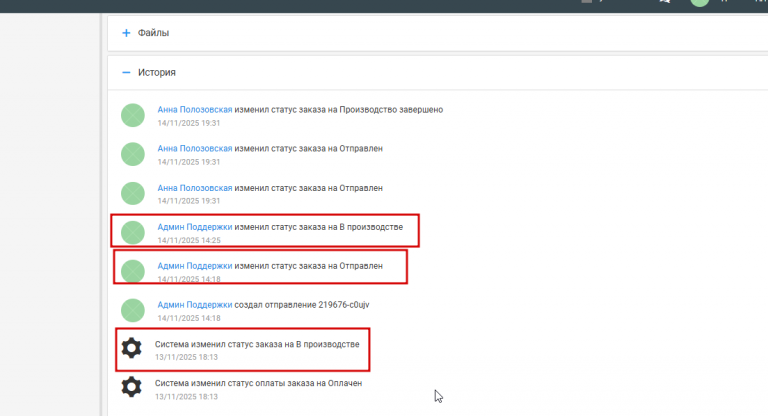Click avatar beside Админ Поддержки Отправлен entry
The height and width of the screenshot is (416, 768).
(133, 271)
